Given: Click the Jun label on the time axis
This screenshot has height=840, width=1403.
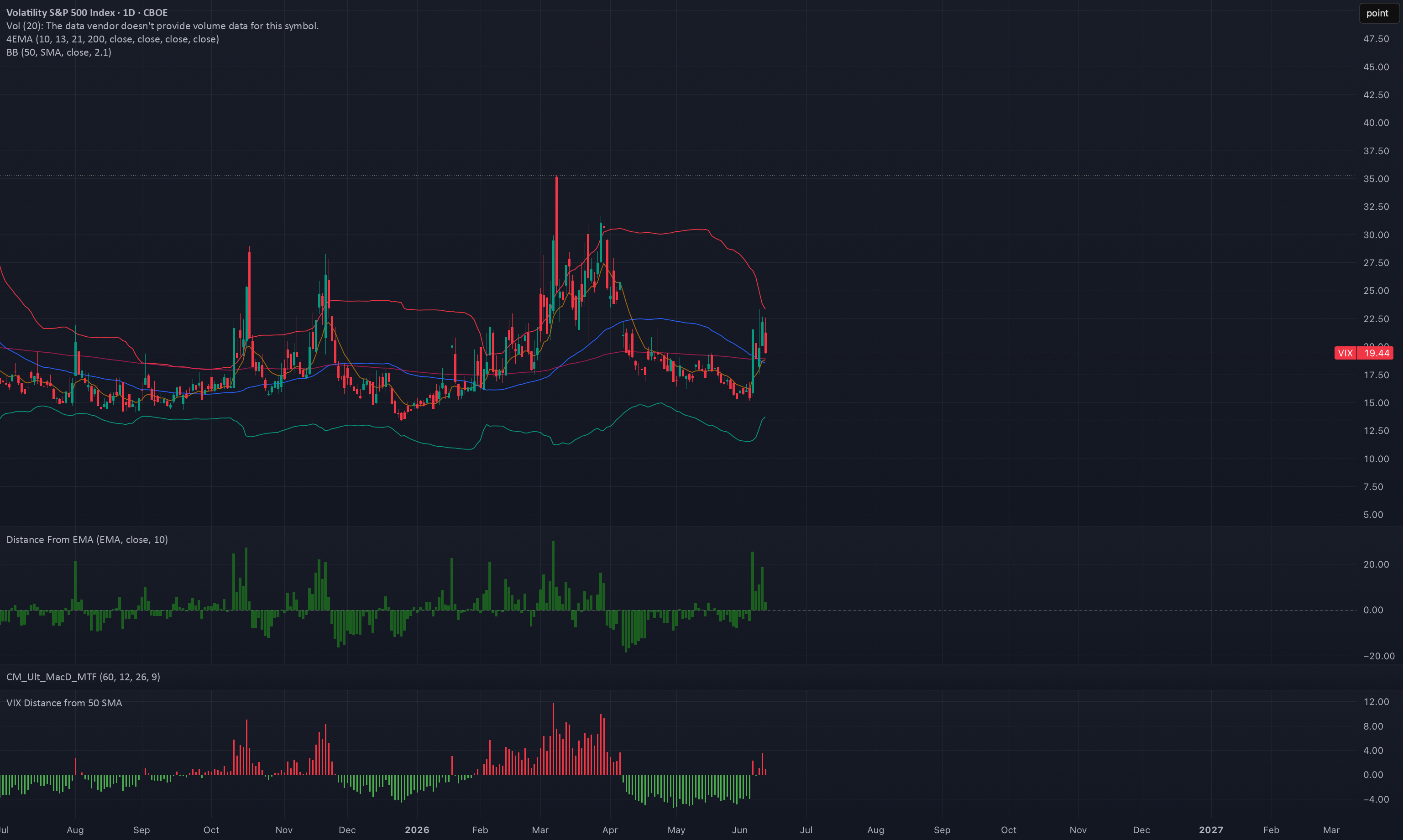Looking at the screenshot, I should (x=740, y=830).
